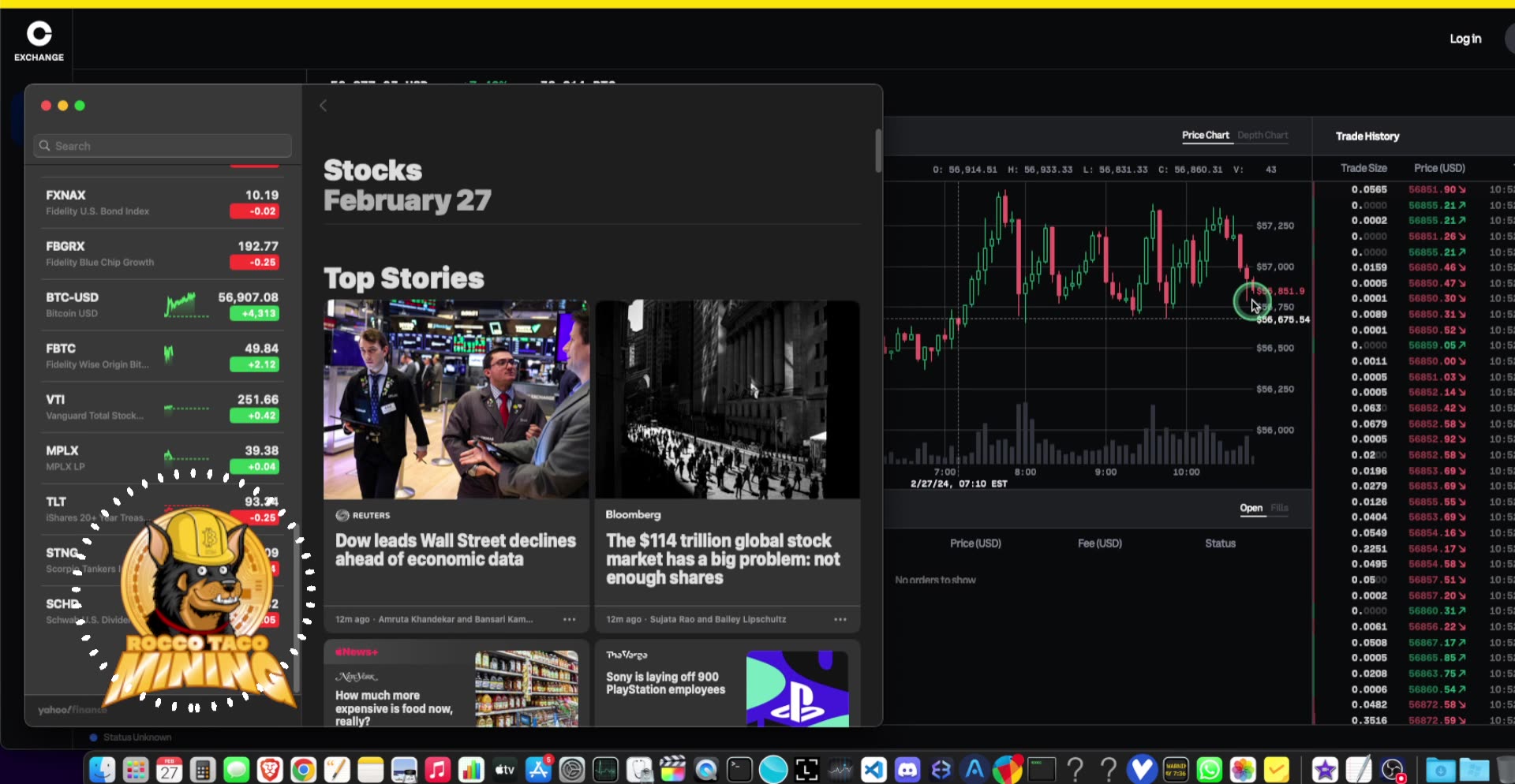This screenshot has height=784, width=1515.
Task: Open WhatsApp from the dock
Action: [1211, 768]
